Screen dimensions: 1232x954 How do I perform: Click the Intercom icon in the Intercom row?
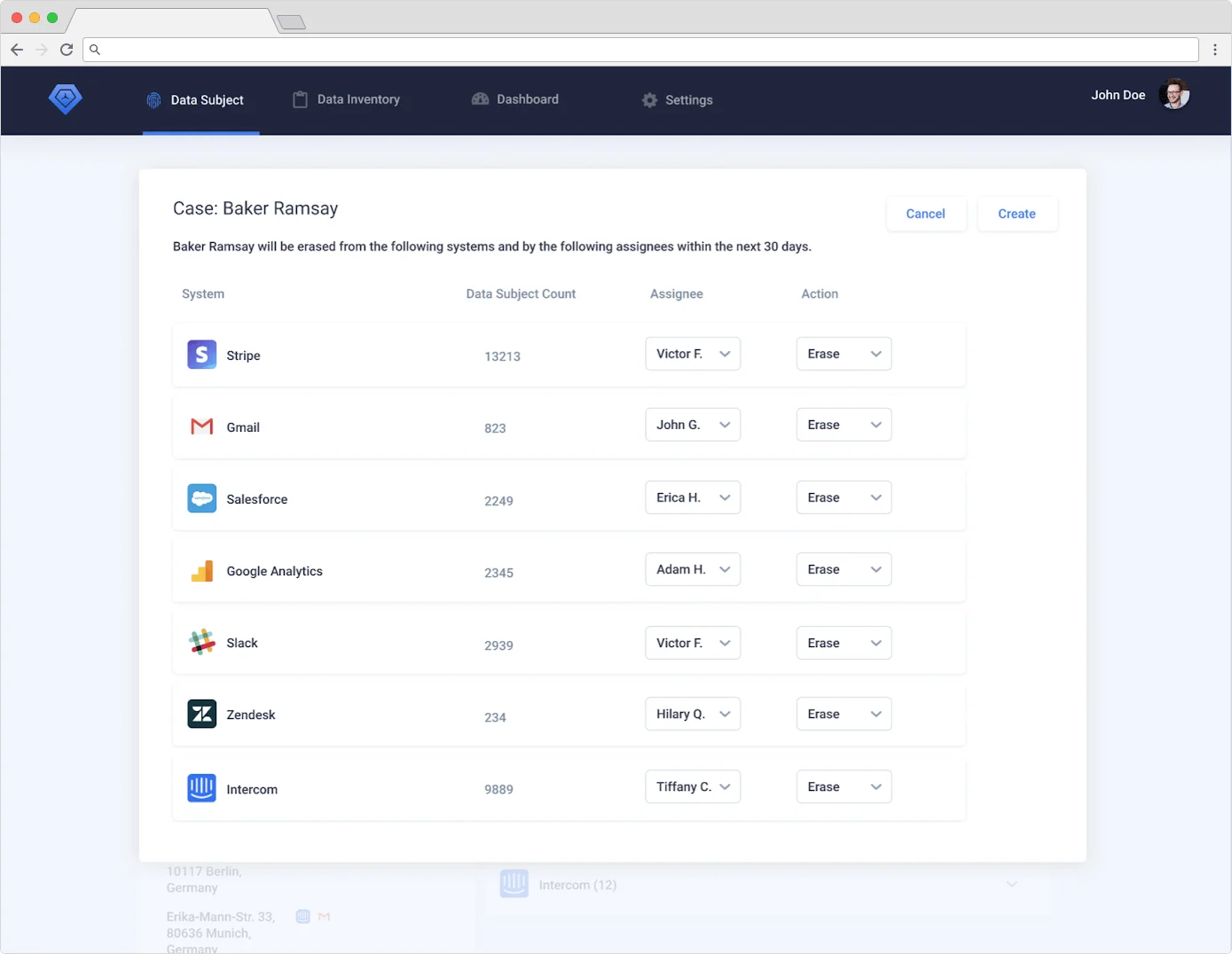click(202, 787)
